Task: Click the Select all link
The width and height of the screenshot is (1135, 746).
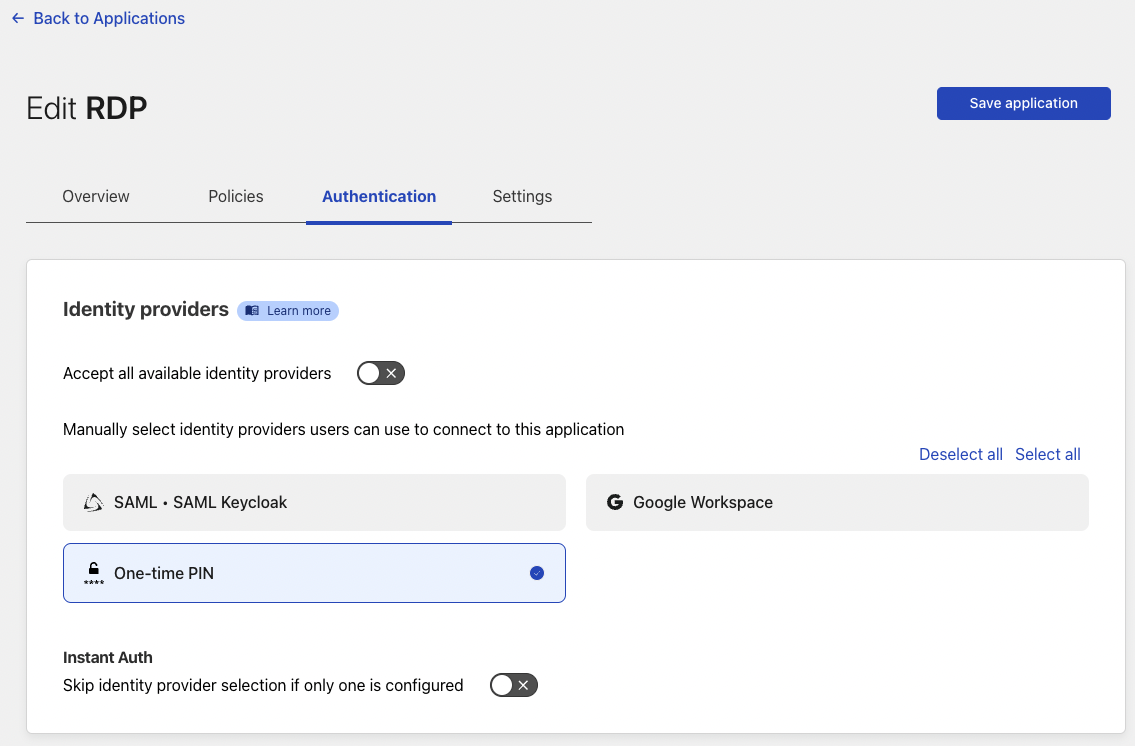Action: coord(1047,454)
